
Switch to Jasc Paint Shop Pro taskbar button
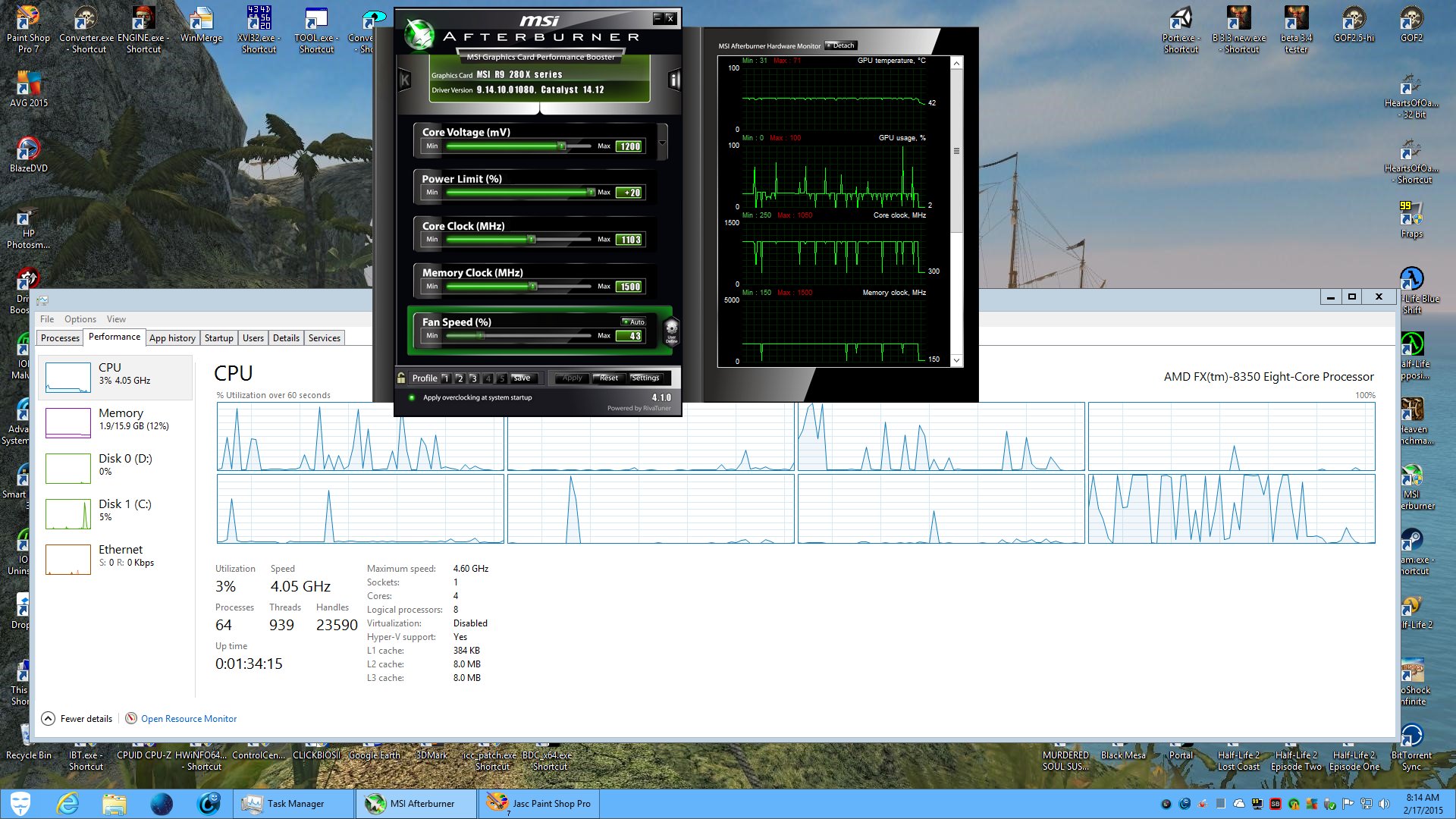tap(538, 803)
